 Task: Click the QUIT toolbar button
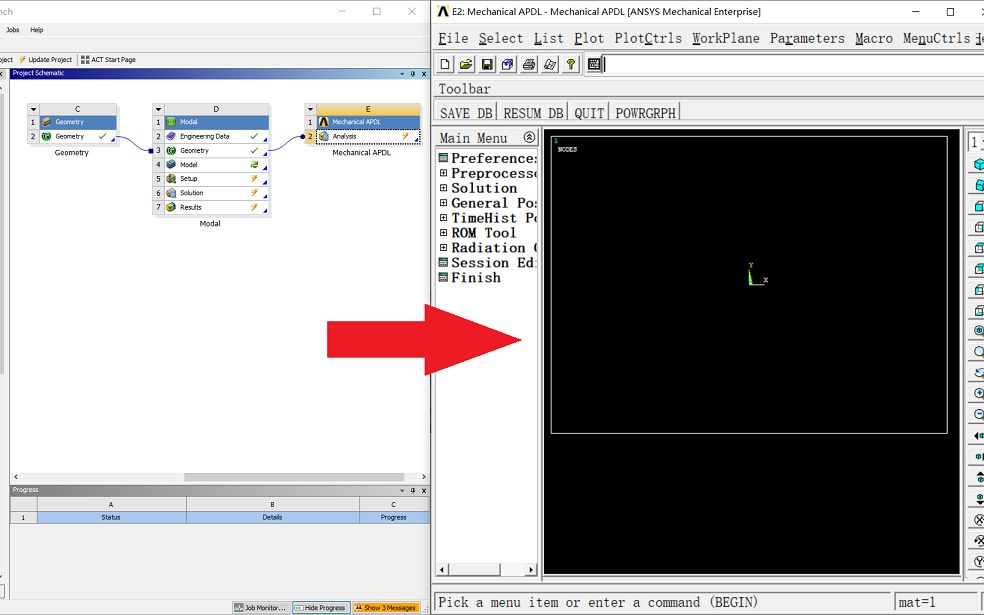pos(589,113)
